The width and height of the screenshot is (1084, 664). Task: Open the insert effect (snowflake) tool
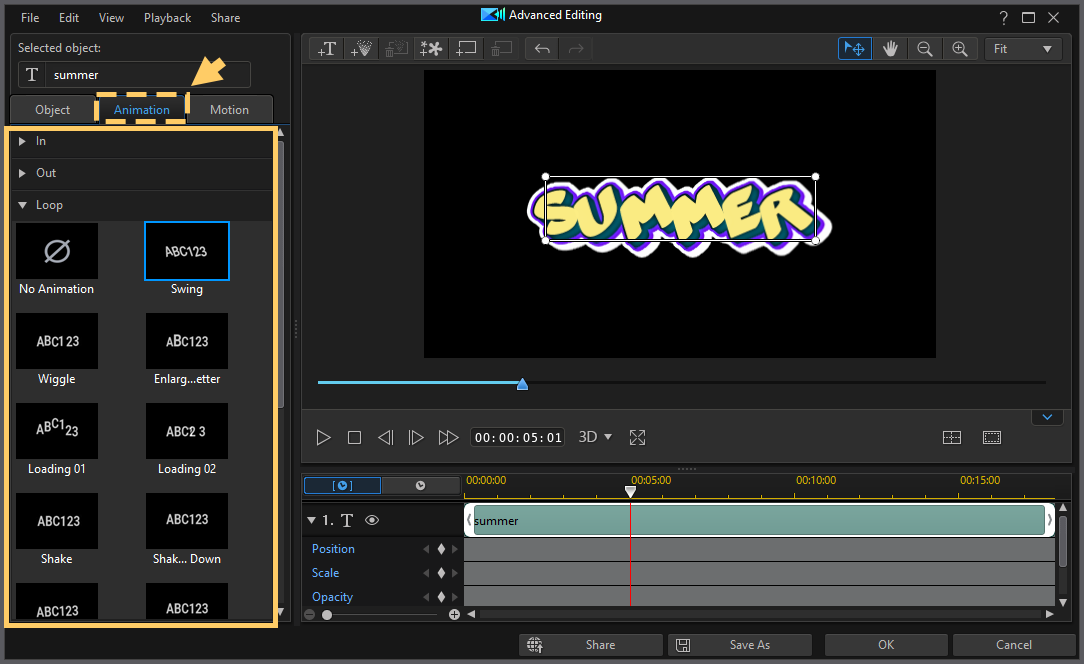tap(431, 48)
